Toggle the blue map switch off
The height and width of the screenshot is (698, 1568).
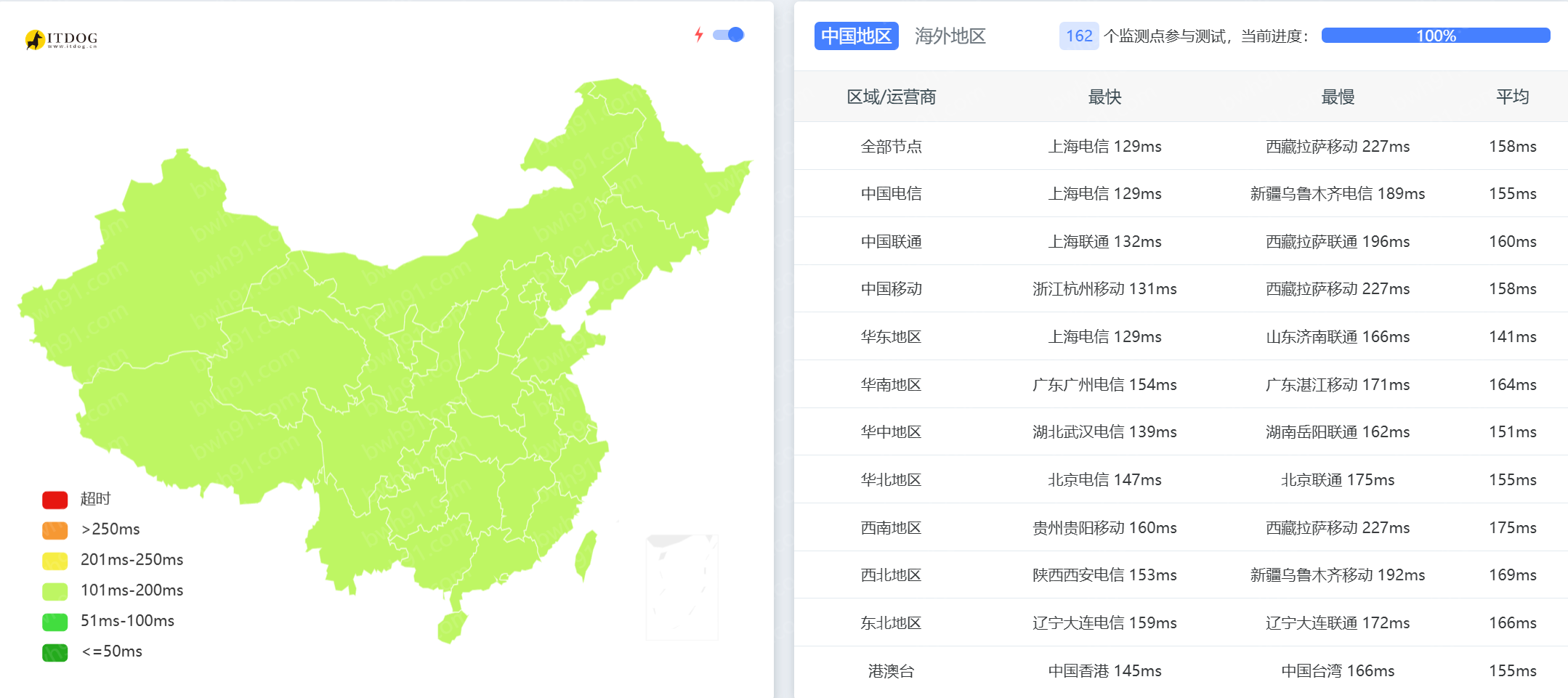pos(728,35)
